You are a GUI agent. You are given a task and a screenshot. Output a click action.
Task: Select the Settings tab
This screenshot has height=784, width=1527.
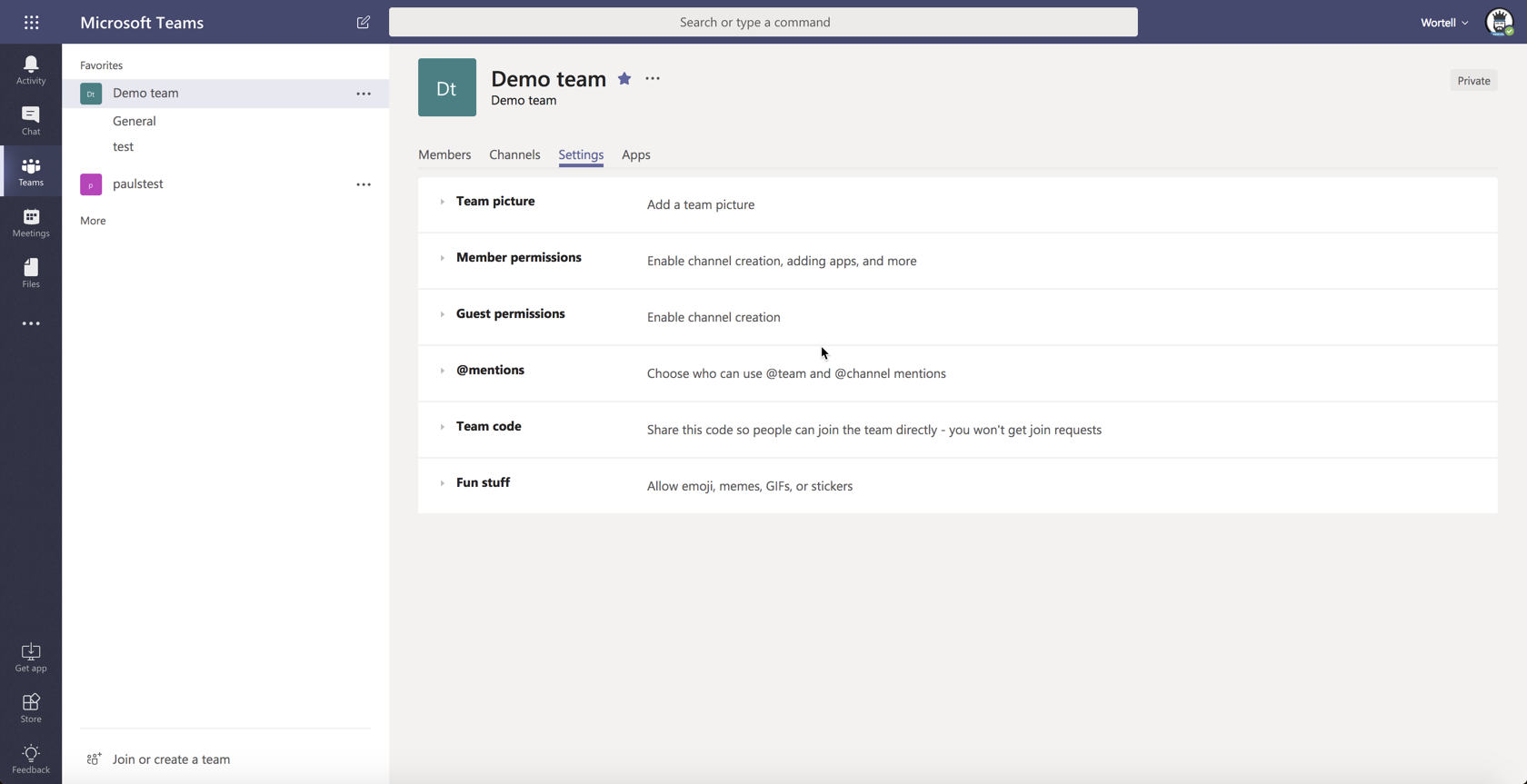[x=581, y=154]
